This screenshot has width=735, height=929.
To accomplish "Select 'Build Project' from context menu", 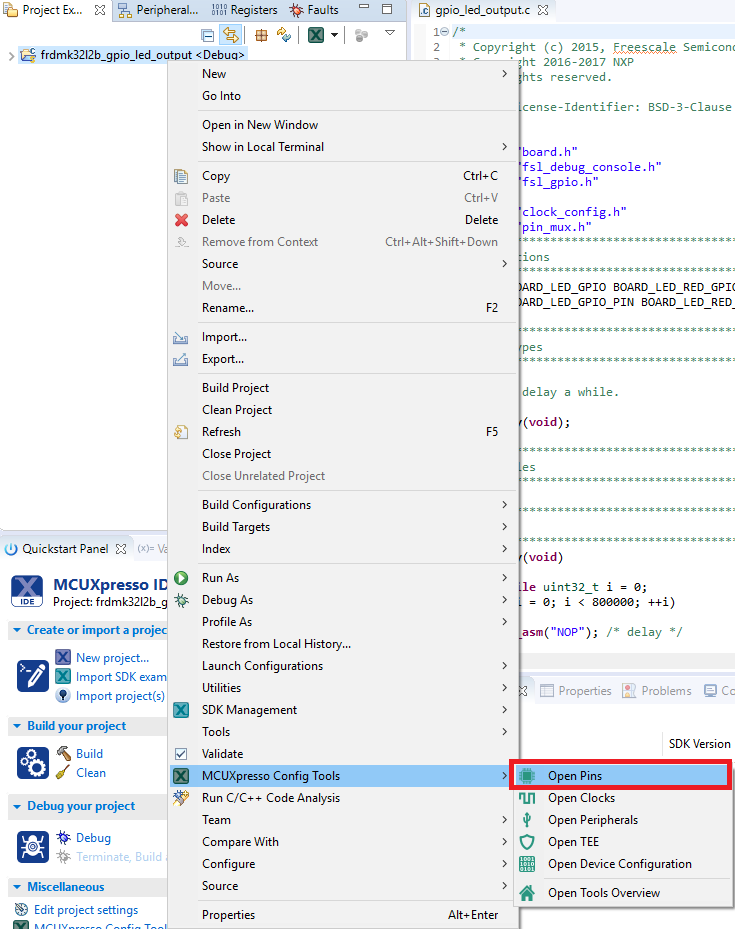I will coord(235,388).
